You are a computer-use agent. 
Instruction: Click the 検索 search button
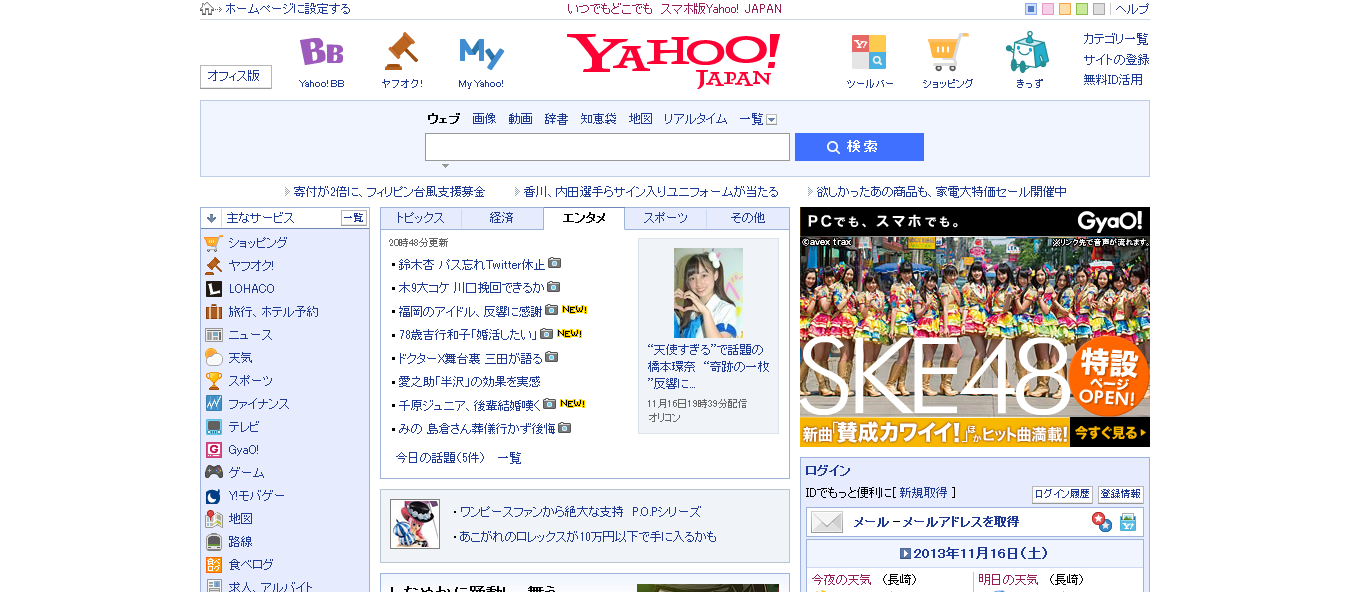coord(859,147)
